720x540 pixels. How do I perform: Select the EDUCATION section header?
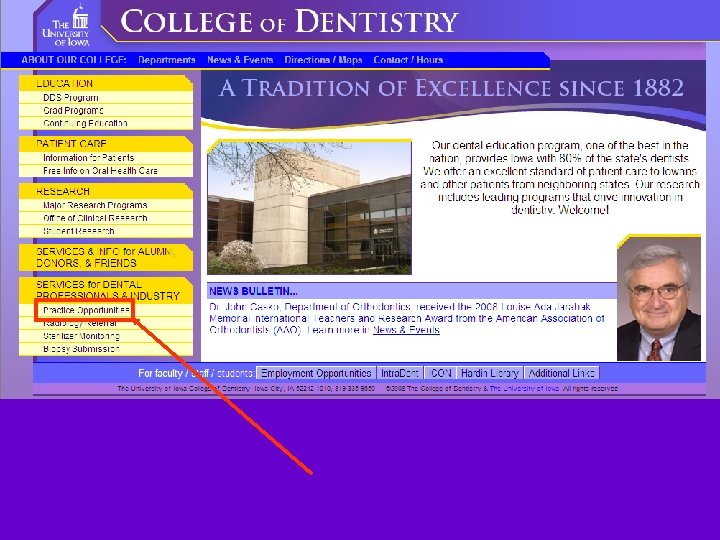pyautogui.click(x=106, y=84)
